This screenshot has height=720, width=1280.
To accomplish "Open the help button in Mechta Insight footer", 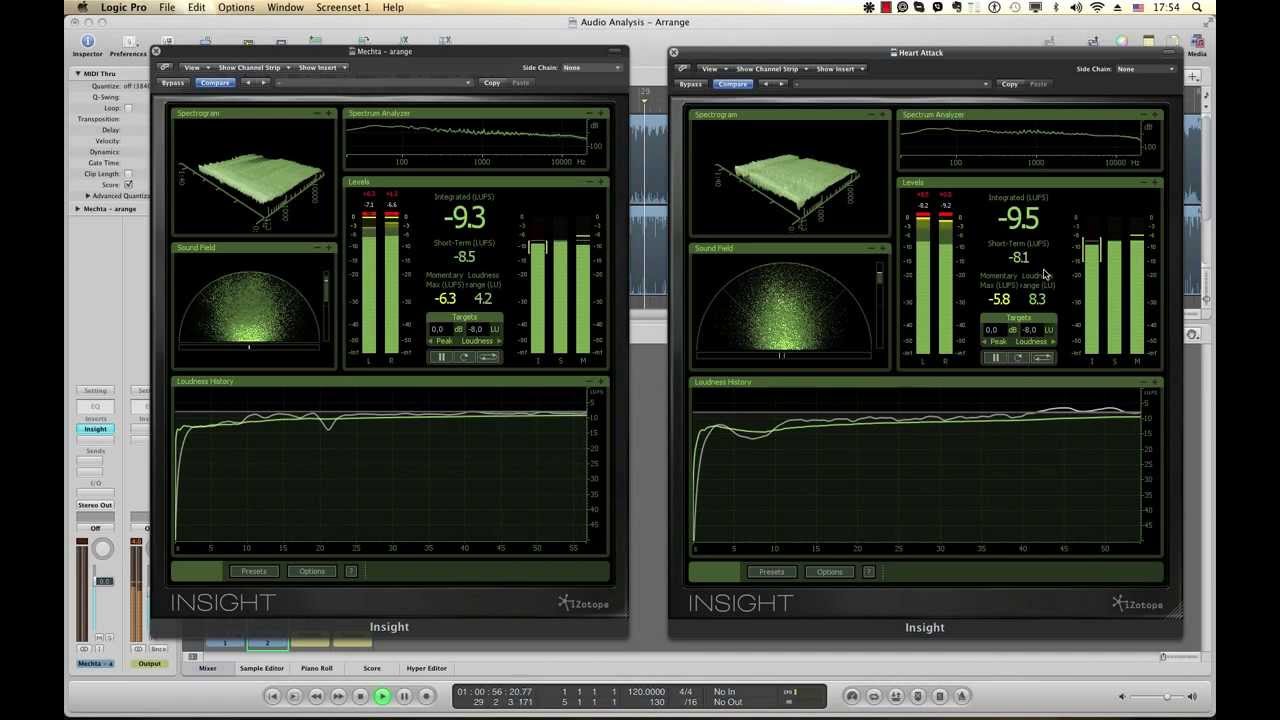I will pyautogui.click(x=351, y=571).
